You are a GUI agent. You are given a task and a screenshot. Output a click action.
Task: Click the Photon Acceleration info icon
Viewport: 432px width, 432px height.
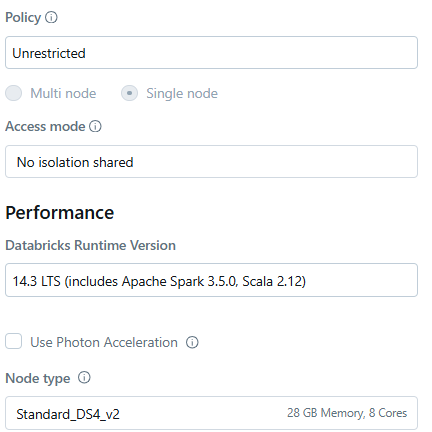(x=192, y=342)
